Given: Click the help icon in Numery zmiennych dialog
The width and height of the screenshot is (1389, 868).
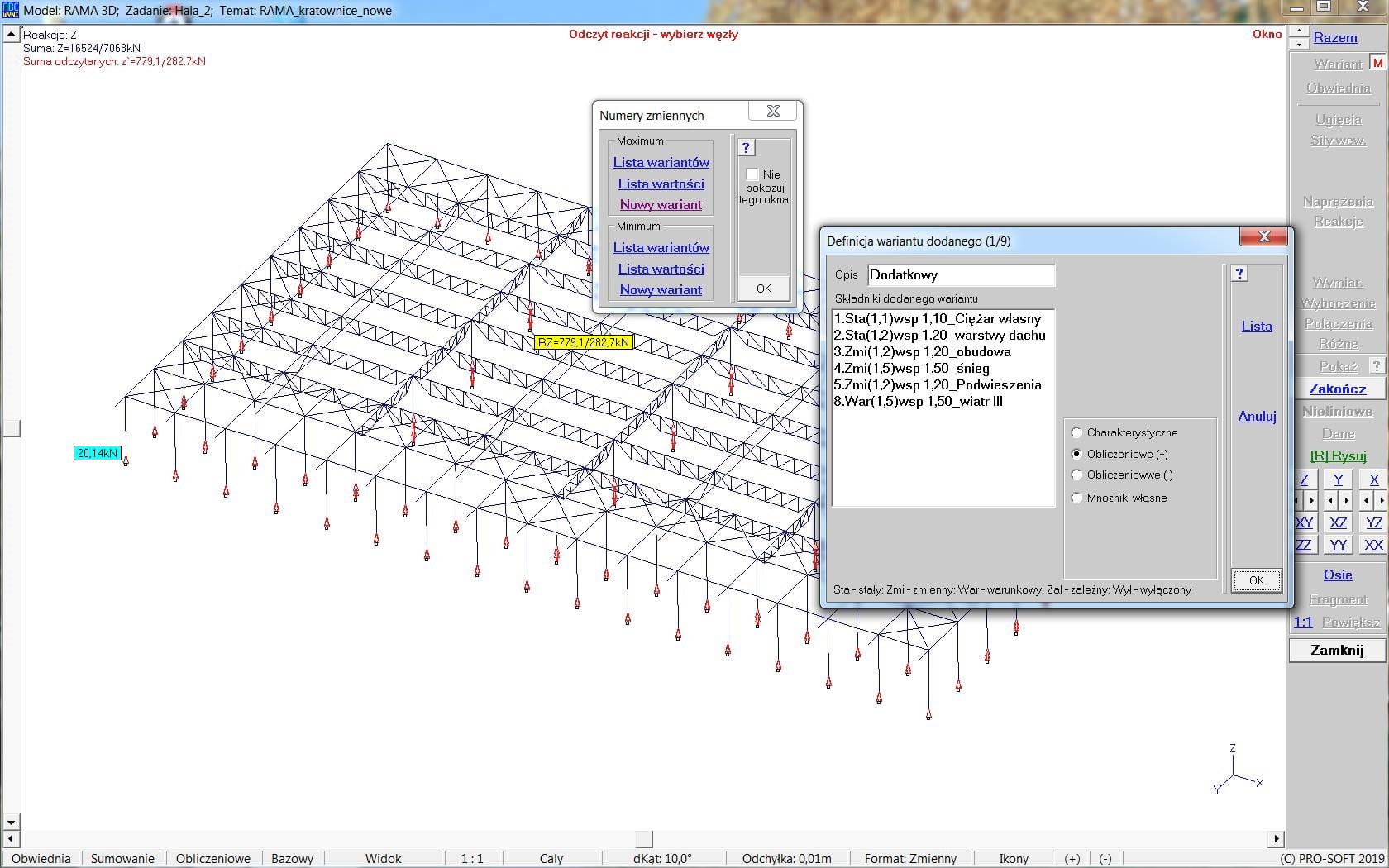Looking at the screenshot, I should (746, 148).
